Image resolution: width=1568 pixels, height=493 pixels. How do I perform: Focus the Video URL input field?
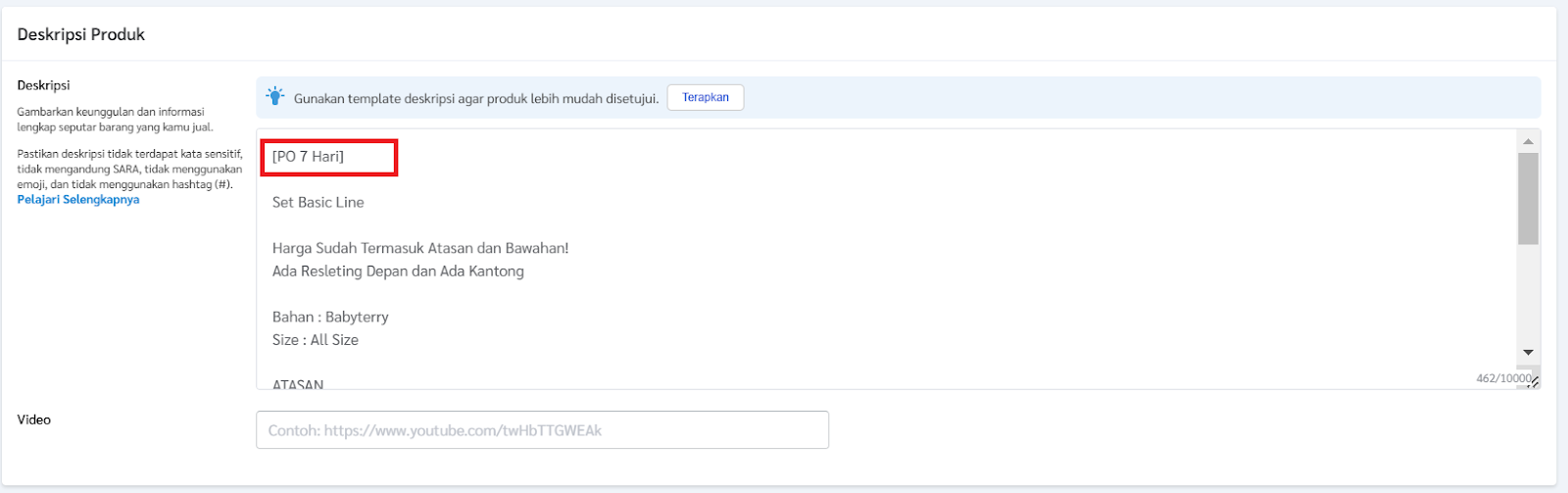[542, 430]
